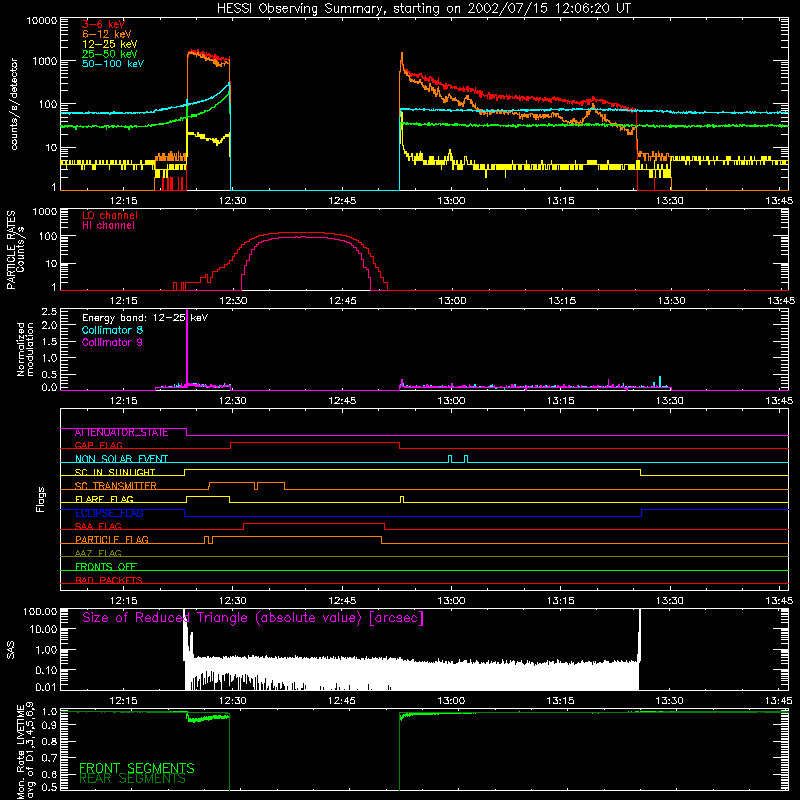Select the Collimator 8 legend label
The width and height of the screenshot is (800, 800).
click(112, 330)
